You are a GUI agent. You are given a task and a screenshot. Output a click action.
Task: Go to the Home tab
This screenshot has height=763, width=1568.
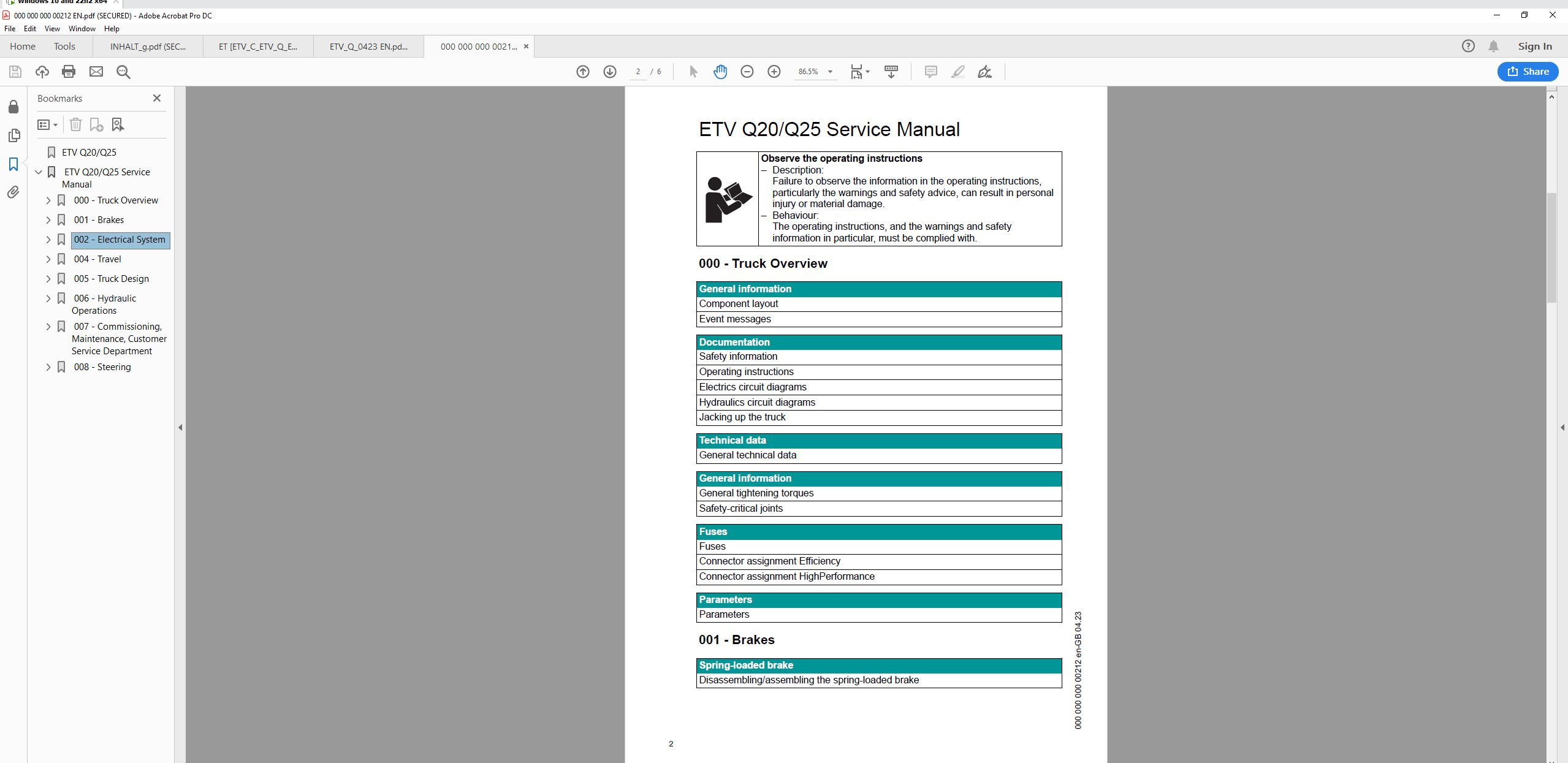(x=23, y=47)
